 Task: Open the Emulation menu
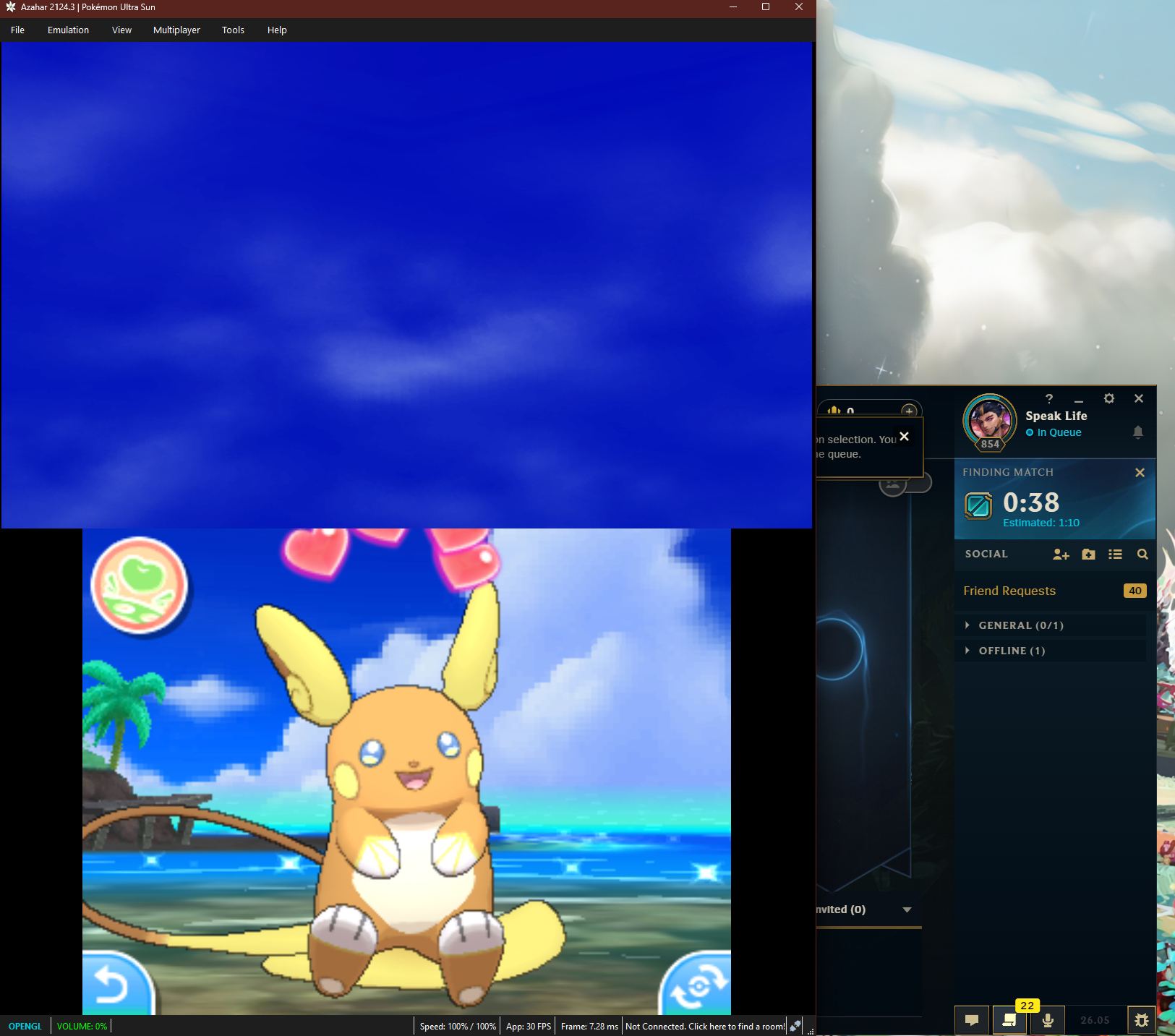(68, 30)
